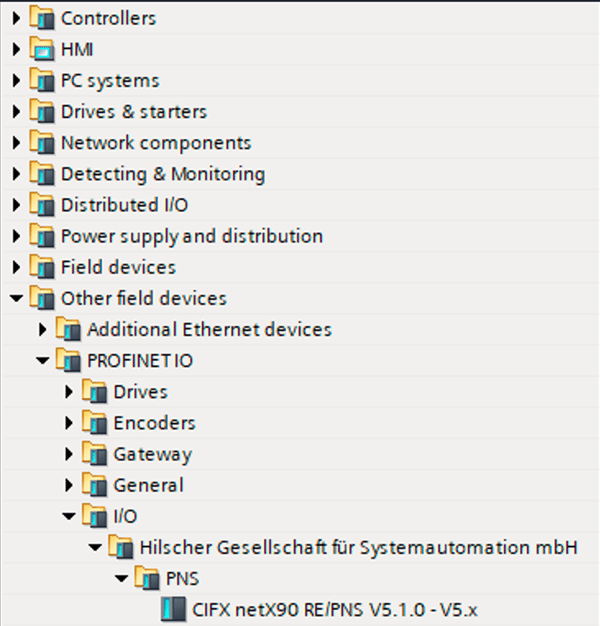
Task: Select the Detecting & Monitoring entry
Action: (x=162, y=174)
